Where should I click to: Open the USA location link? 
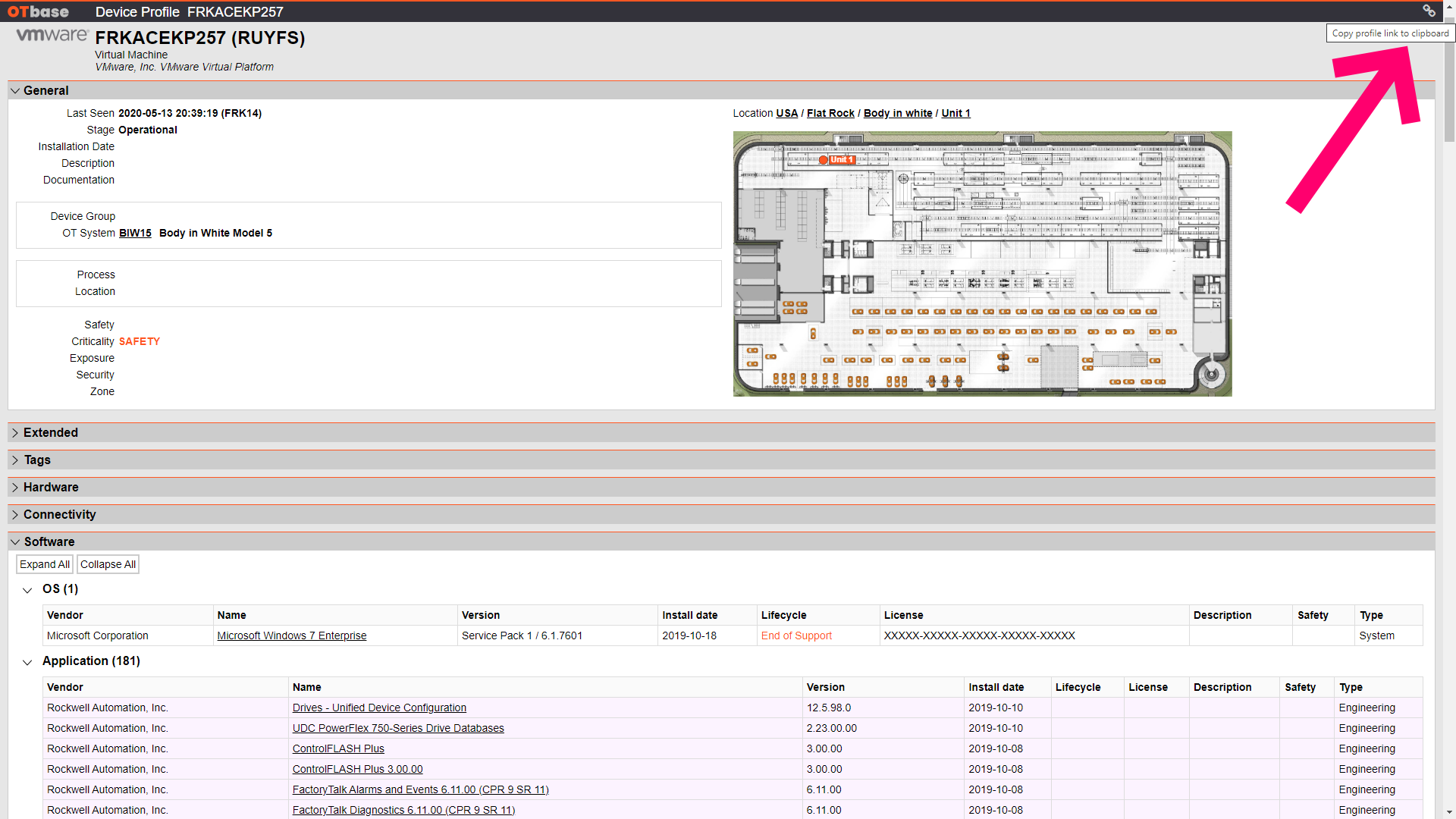[x=786, y=113]
